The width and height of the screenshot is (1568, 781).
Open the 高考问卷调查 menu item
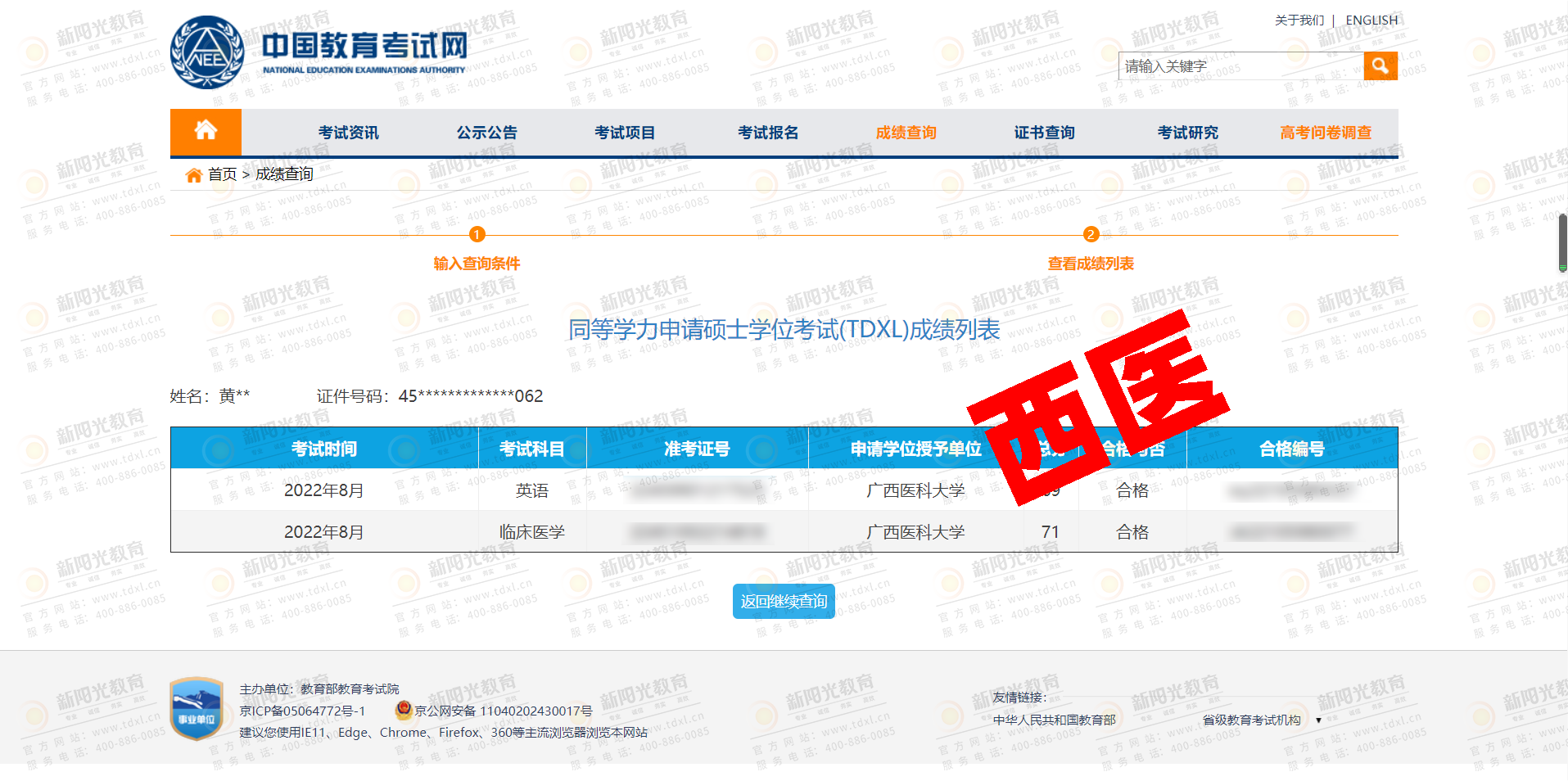[x=1326, y=133]
